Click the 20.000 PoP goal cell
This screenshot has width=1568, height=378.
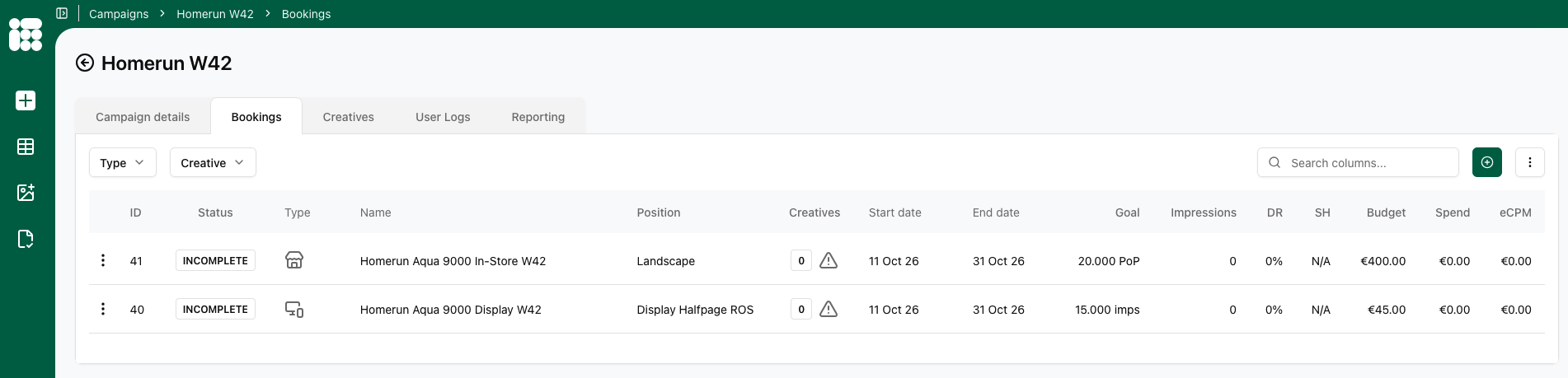point(1109,261)
